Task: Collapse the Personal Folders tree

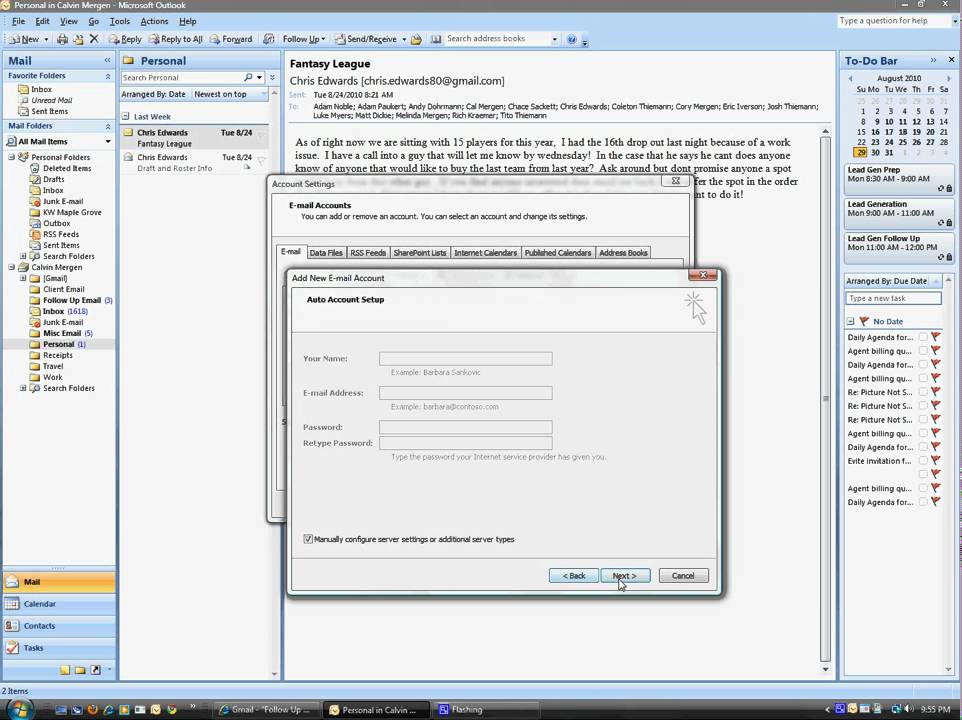Action: pyautogui.click(x=12, y=157)
